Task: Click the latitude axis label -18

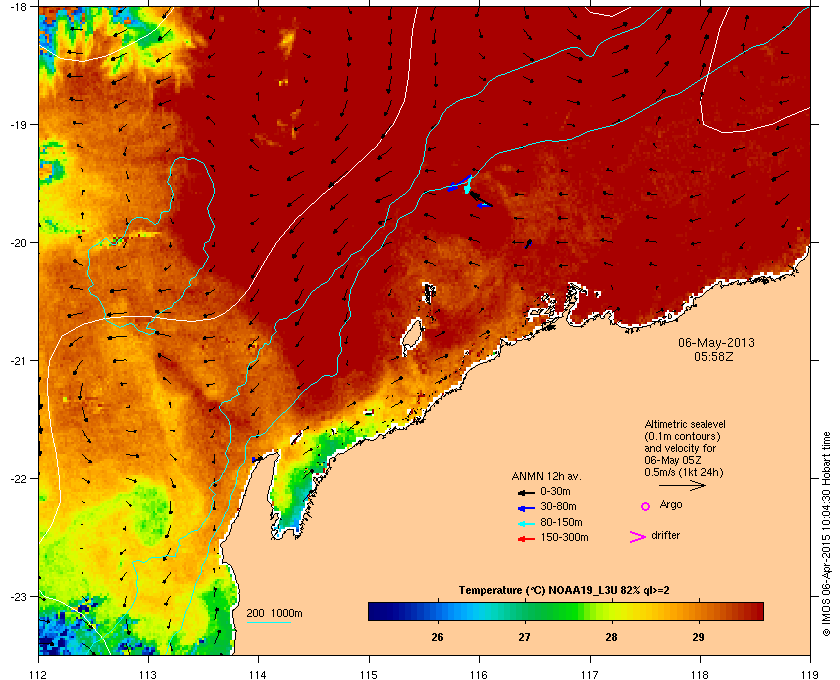Action: point(17,7)
